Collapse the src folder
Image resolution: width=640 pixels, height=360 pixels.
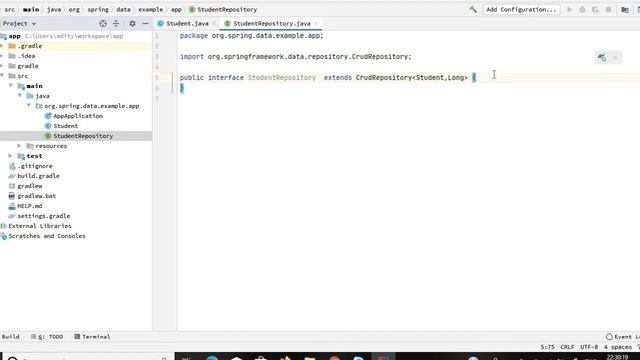(2, 76)
